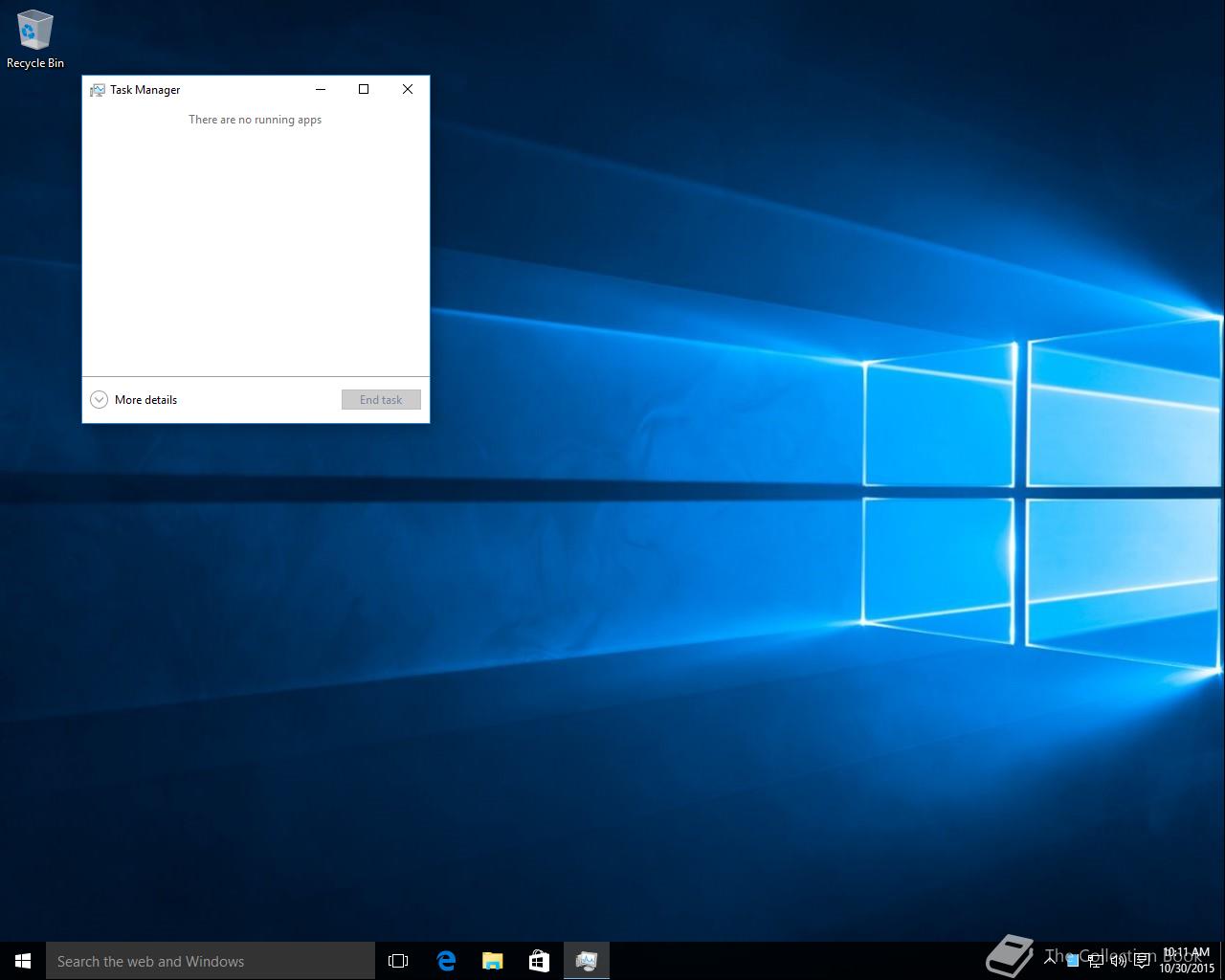Show hidden system tray icons

tap(1050, 959)
